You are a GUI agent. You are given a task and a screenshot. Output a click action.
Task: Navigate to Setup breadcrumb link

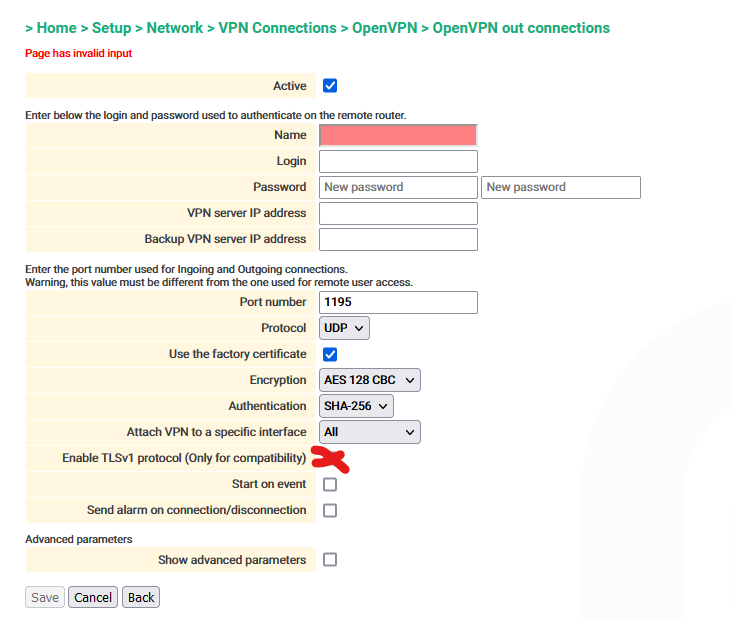[112, 28]
